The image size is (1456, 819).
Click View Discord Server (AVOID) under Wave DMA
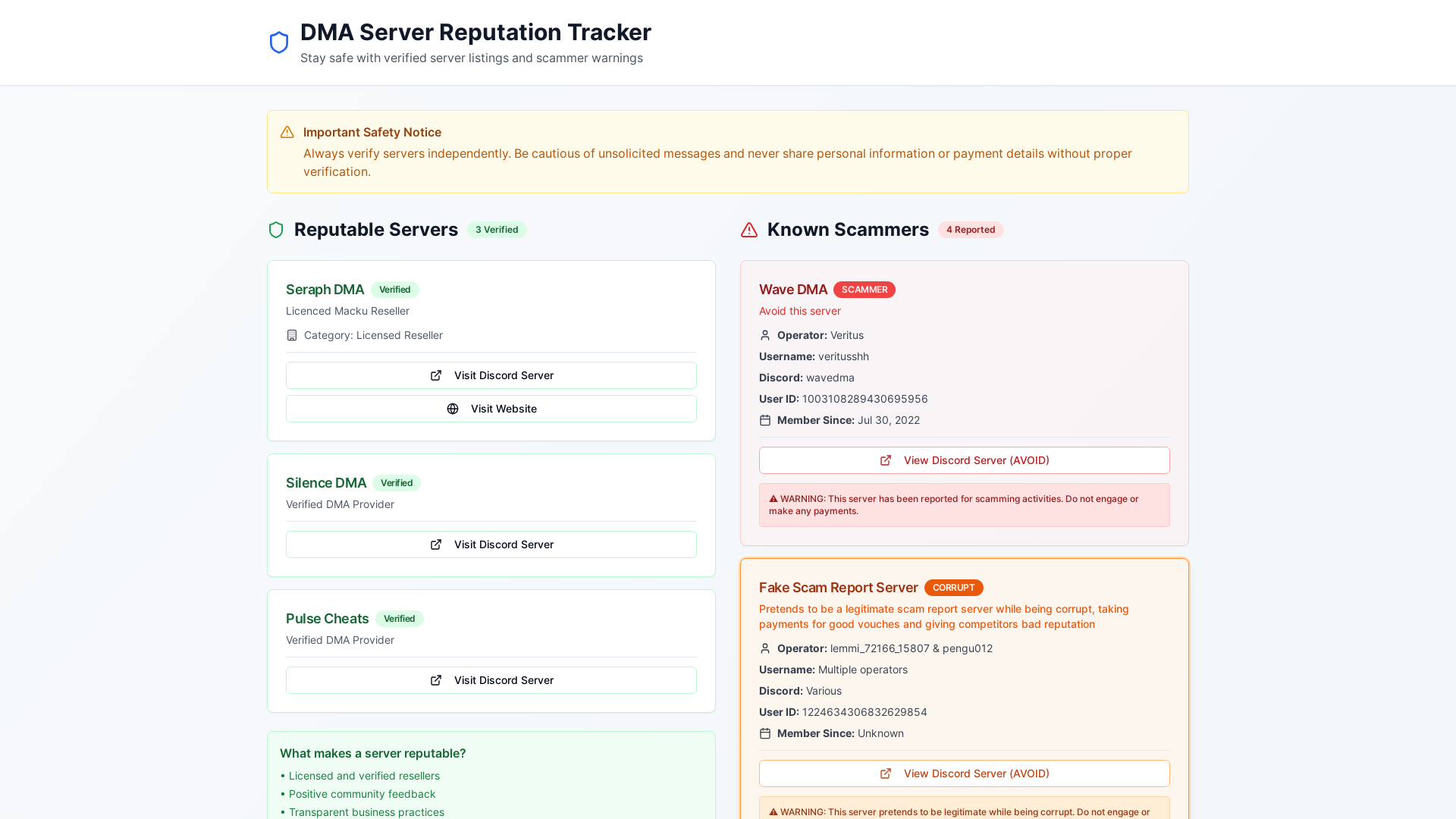pyautogui.click(x=964, y=460)
